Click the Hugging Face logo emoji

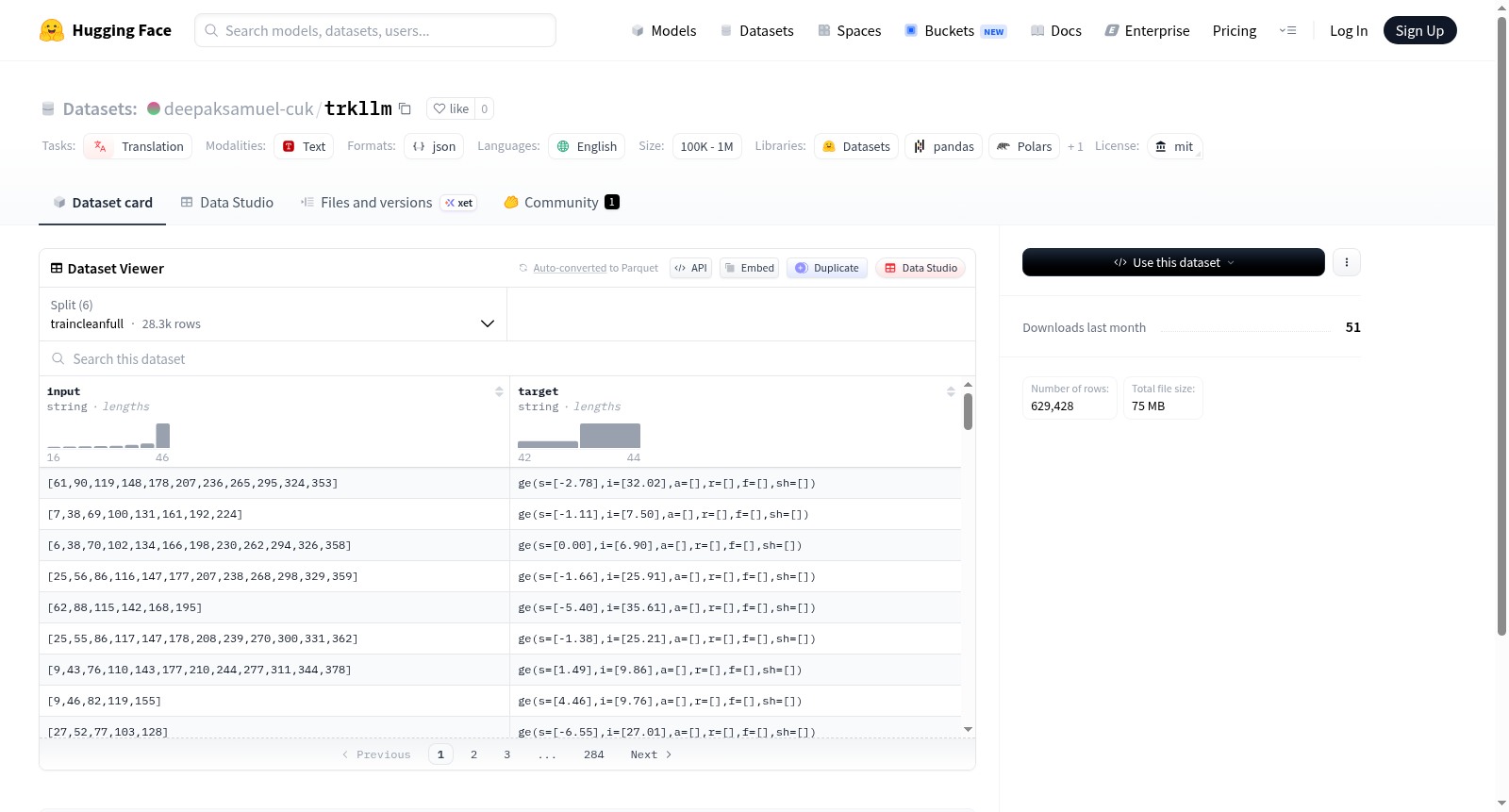pos(52,30)
